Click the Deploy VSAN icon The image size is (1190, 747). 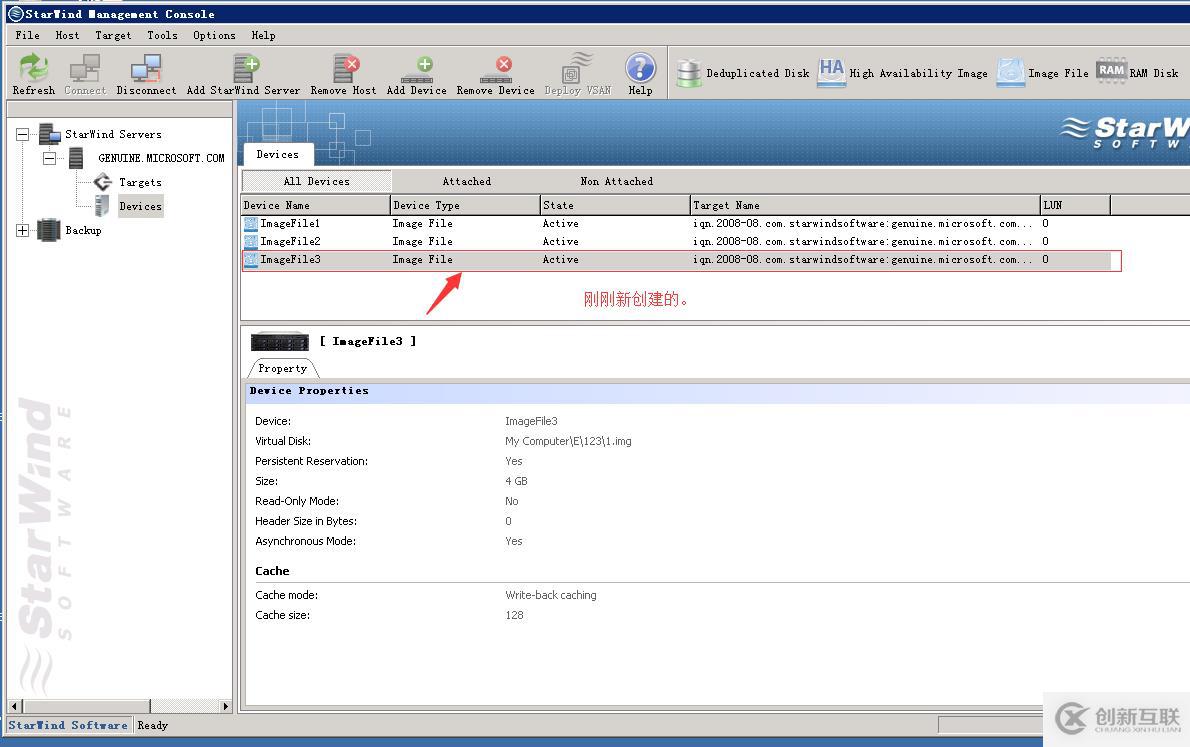click(578, 68)
